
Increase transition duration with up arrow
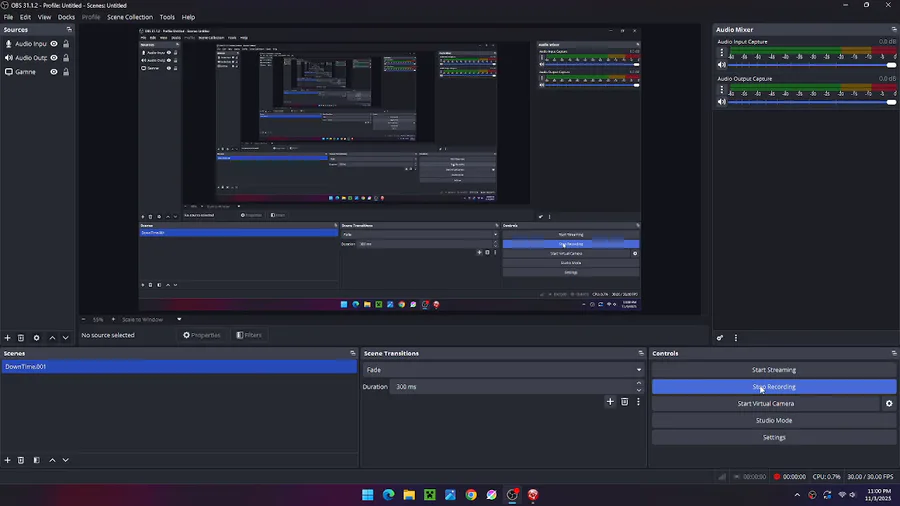[x=639, y=383]
